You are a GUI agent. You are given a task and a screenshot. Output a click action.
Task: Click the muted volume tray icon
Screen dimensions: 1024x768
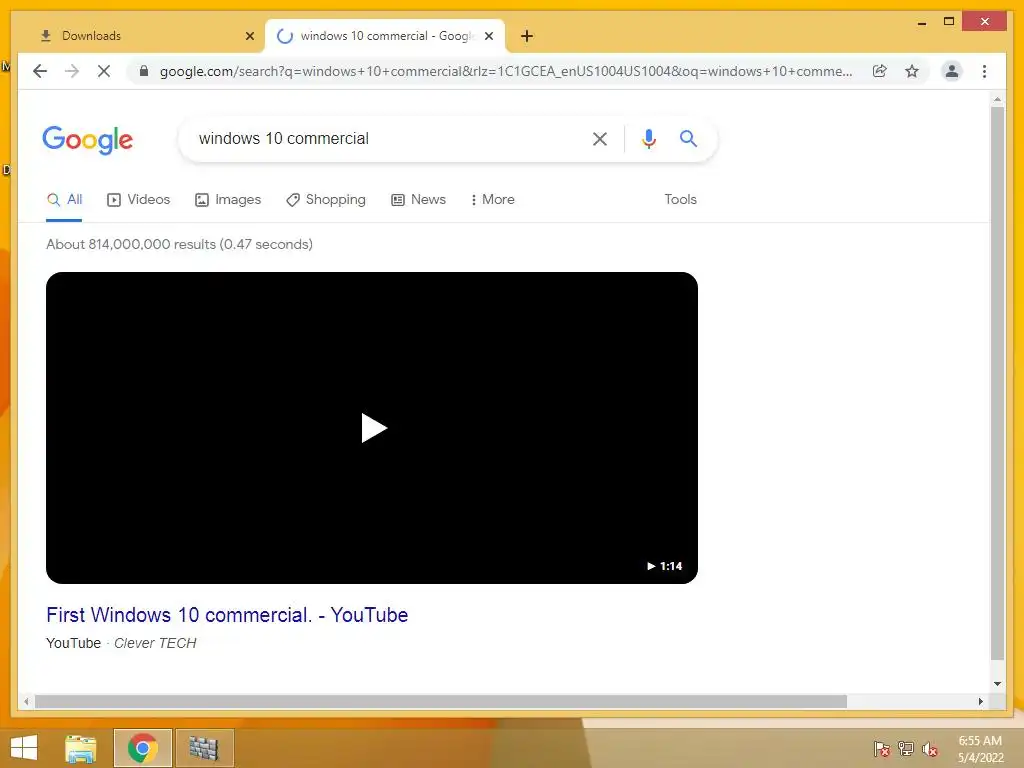(x=930, y=749)
